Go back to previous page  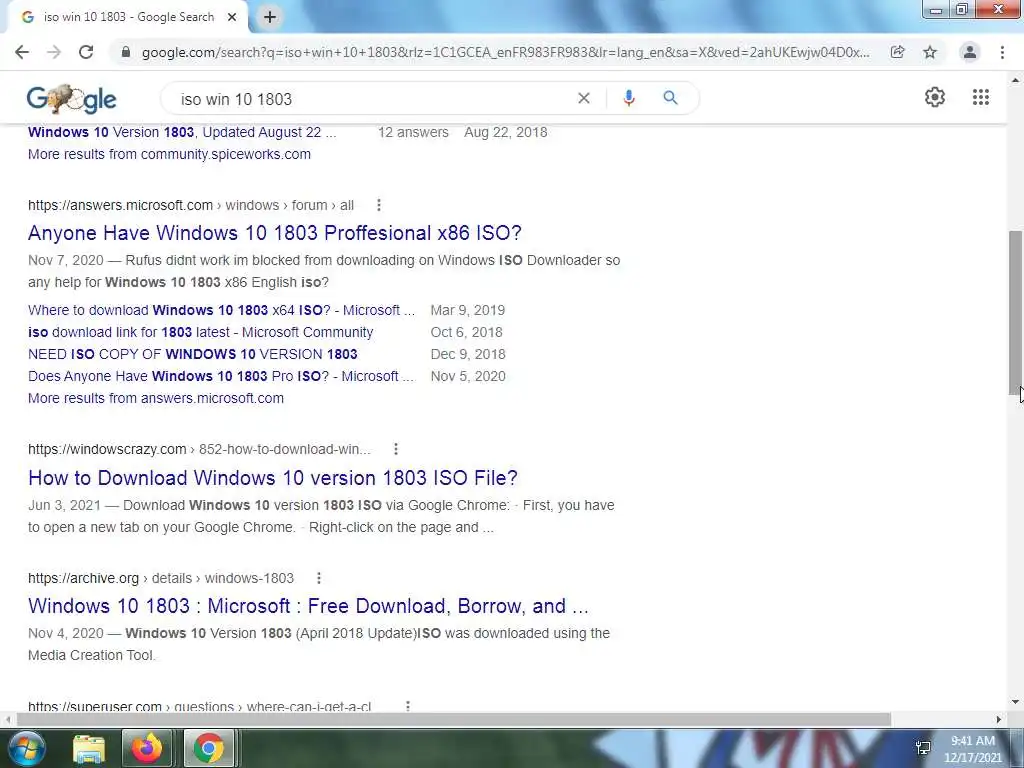[x=22, y=52]
